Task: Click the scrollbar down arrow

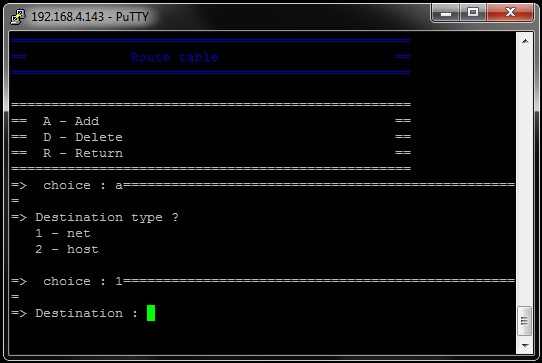Action: (x=525, y=345)
